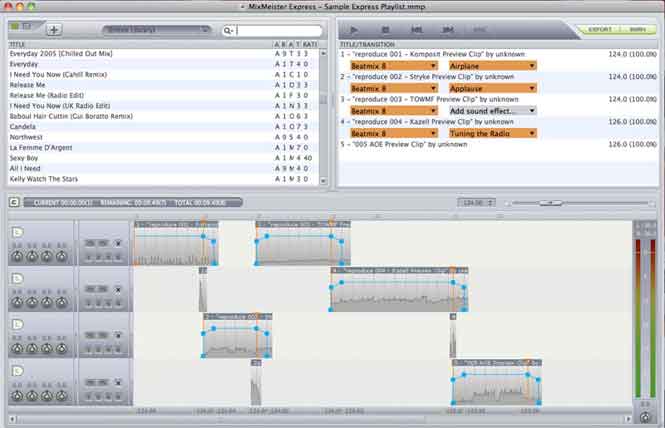Select playlist entry 5 '005 AOE Preview Clip'
The width and height of the screenshot is (665, 428).
click(498, 144)
